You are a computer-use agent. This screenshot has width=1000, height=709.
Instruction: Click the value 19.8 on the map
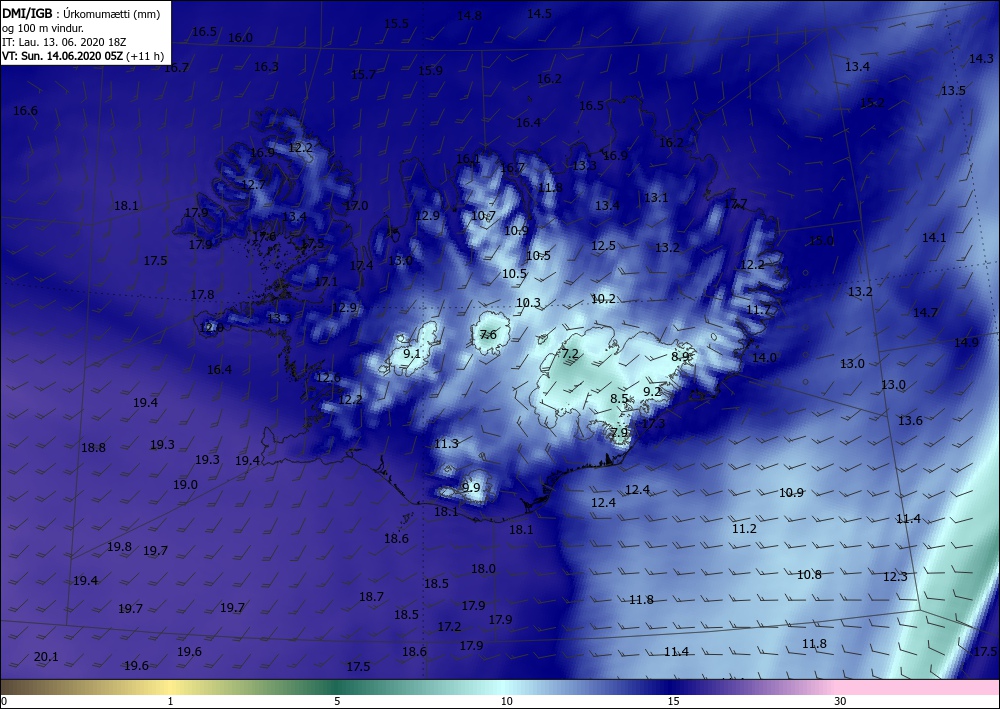(119, 546)
